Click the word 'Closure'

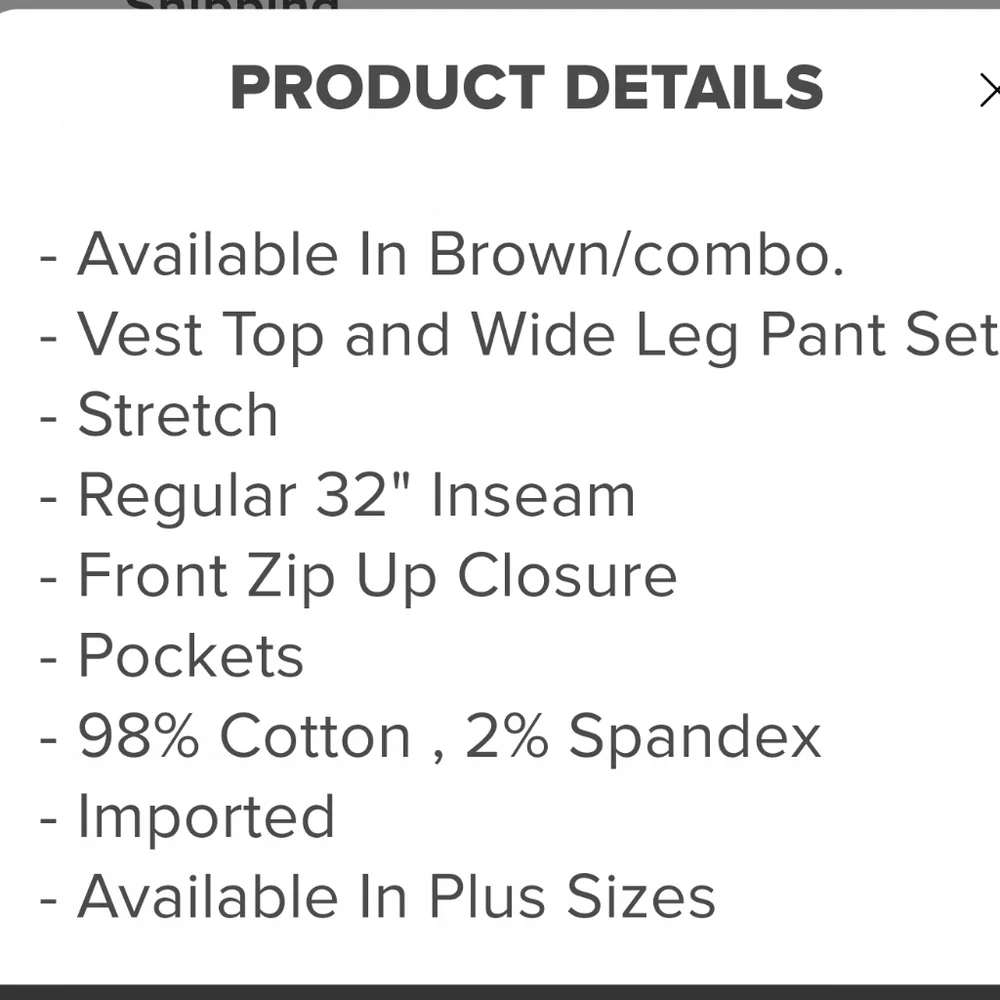(567, 576)
